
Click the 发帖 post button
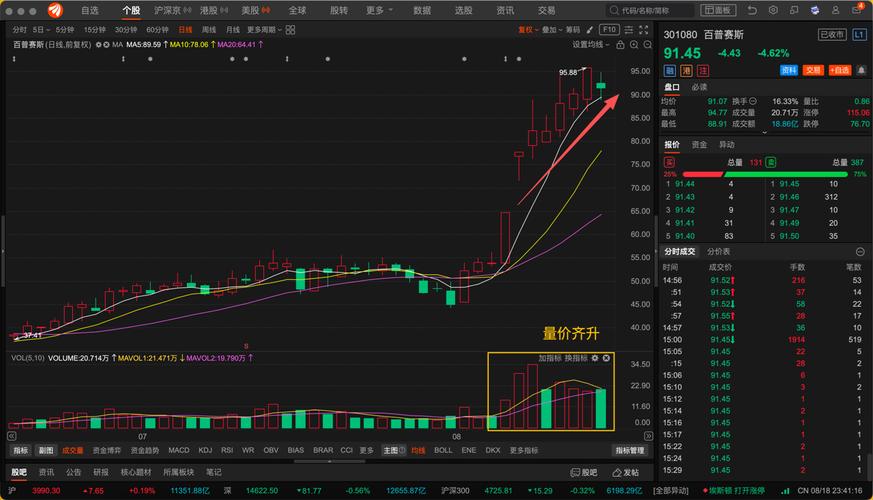(625, 473)
